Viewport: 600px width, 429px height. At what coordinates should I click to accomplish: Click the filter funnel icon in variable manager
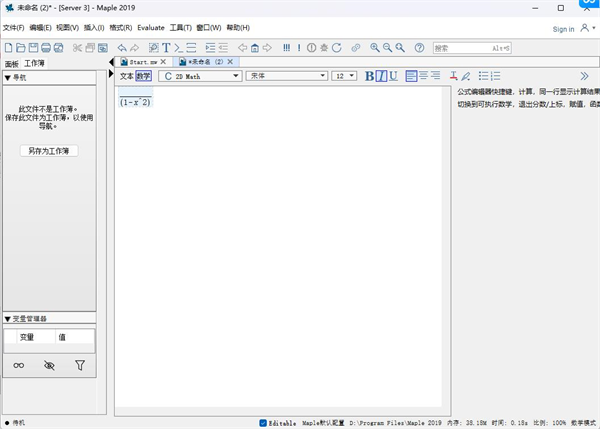[x=80, y=366]
